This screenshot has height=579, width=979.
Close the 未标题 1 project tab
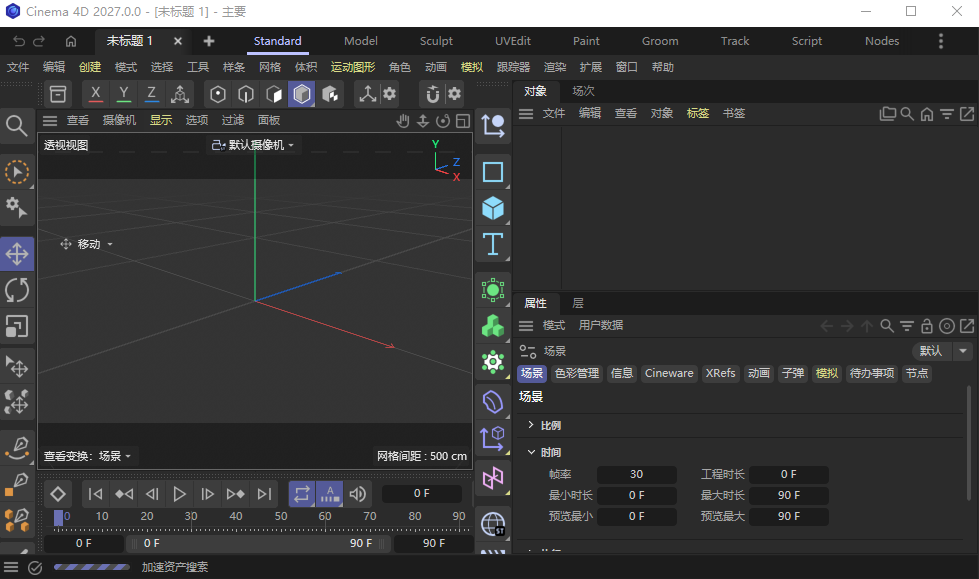click(178, 41)
